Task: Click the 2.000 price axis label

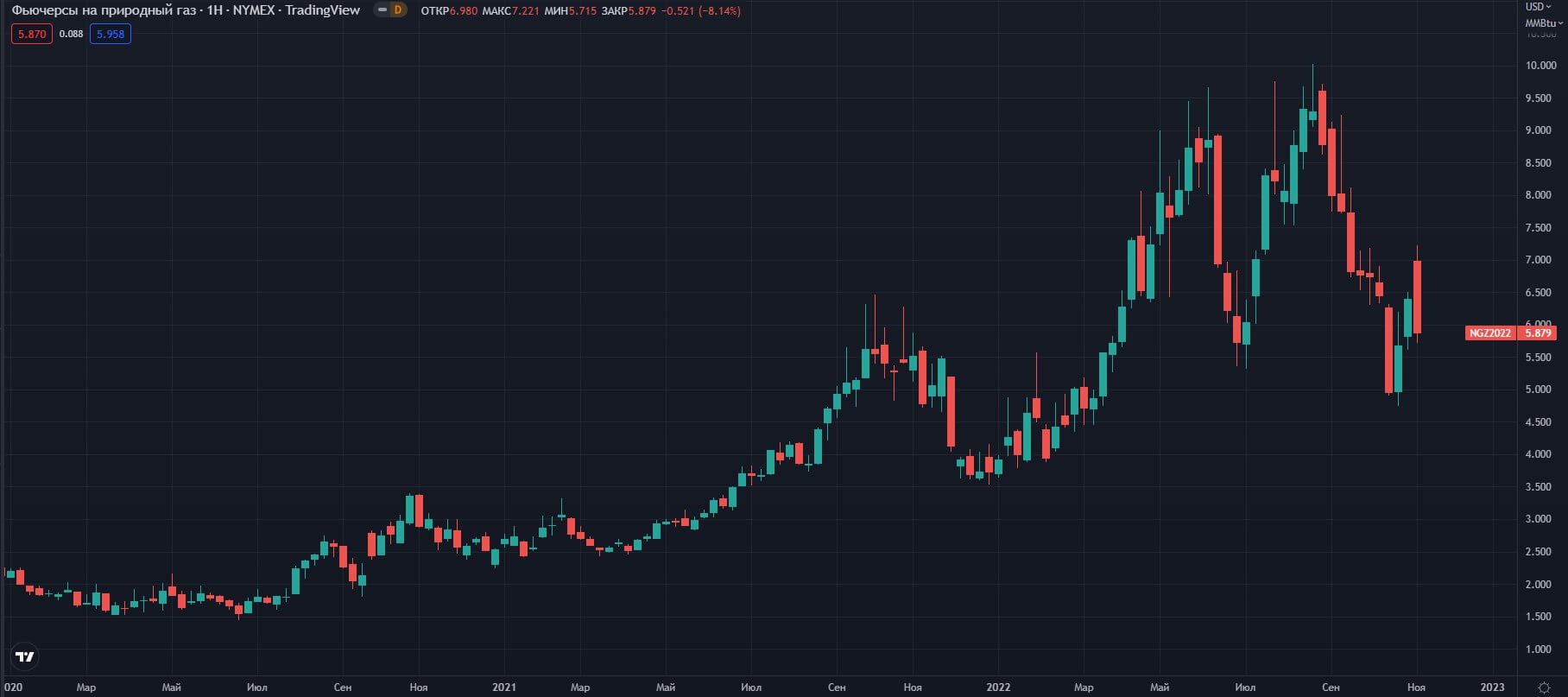Action: [1539, 585]
